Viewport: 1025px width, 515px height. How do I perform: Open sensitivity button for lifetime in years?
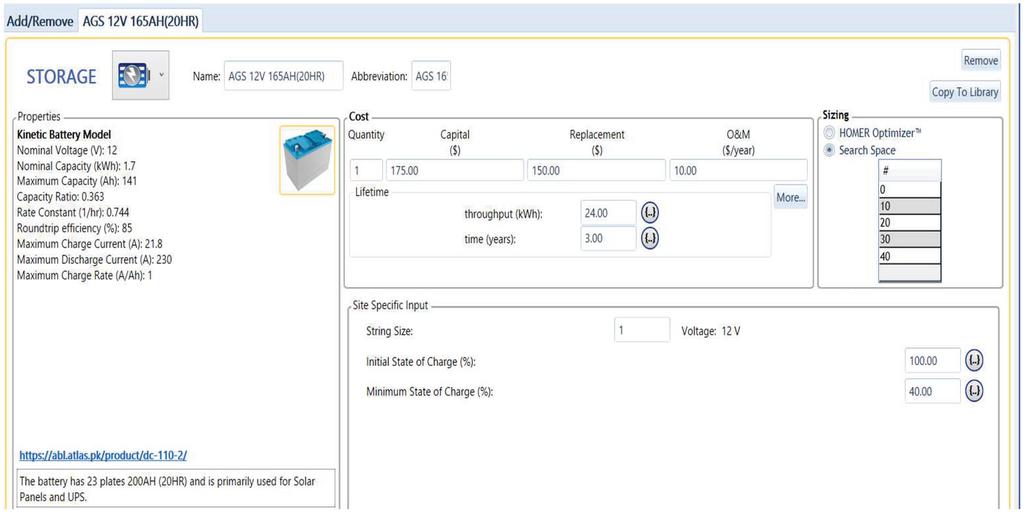650,238
